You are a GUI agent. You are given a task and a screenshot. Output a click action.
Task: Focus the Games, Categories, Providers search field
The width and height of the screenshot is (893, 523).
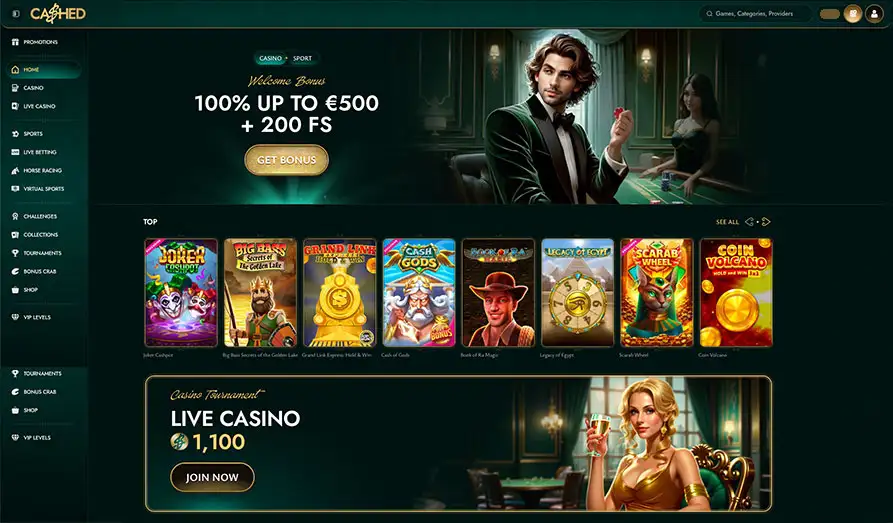(x=755, y=14)
